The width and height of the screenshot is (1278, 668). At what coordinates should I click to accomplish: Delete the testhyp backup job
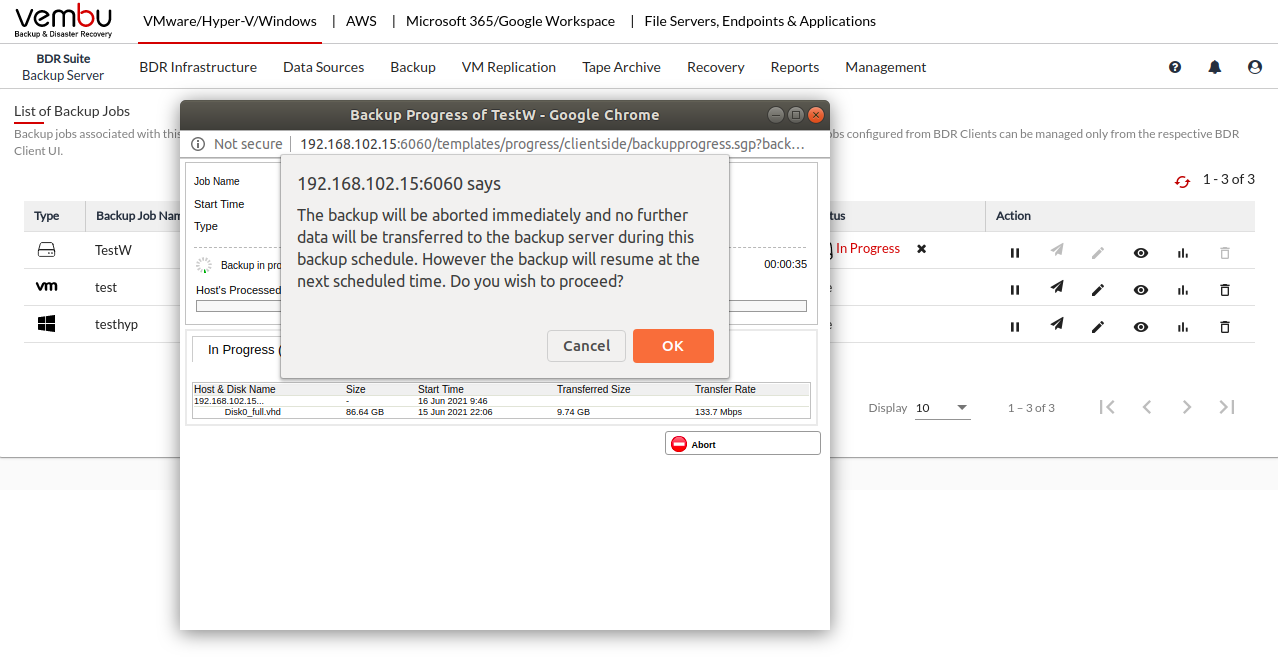click(x=1225, y=327)
